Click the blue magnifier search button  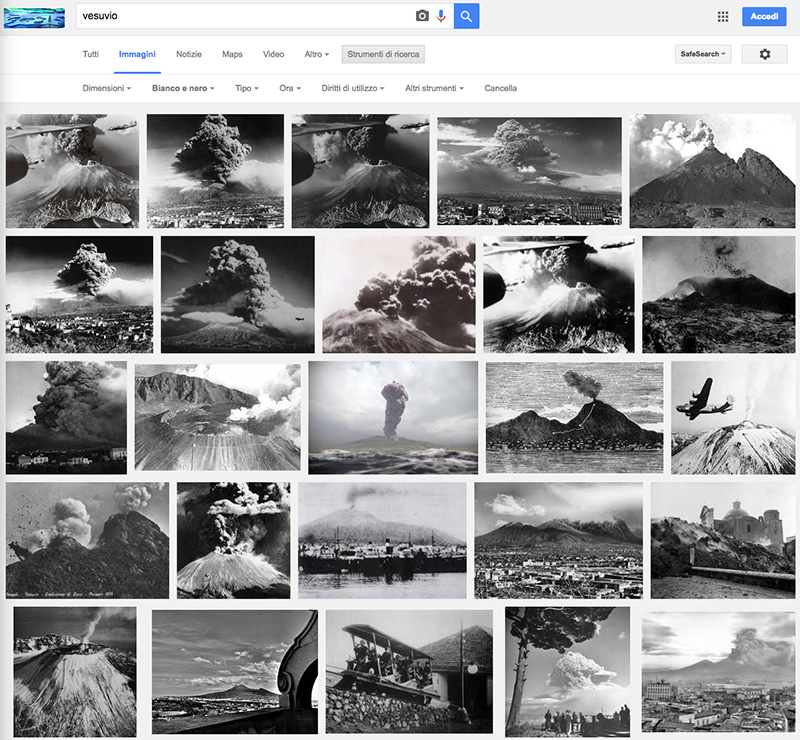tap(466, 16)
